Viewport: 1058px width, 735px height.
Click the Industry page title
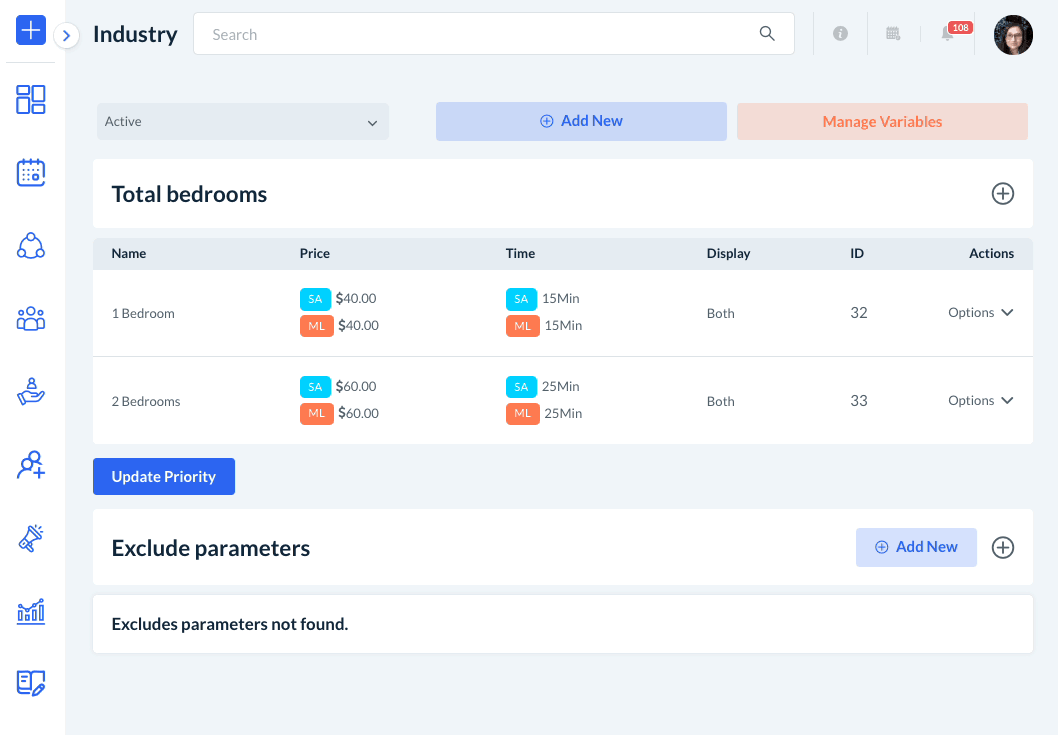[135, 34]
